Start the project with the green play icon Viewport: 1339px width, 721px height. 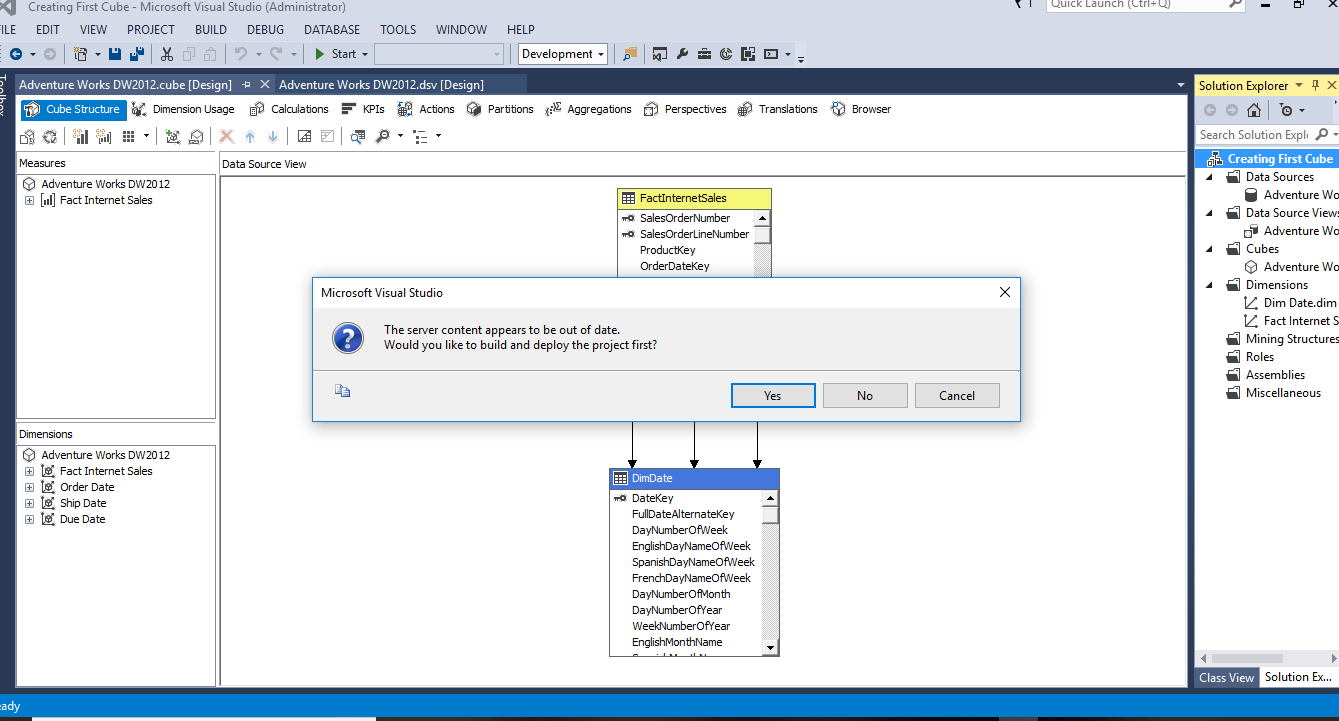320,54
